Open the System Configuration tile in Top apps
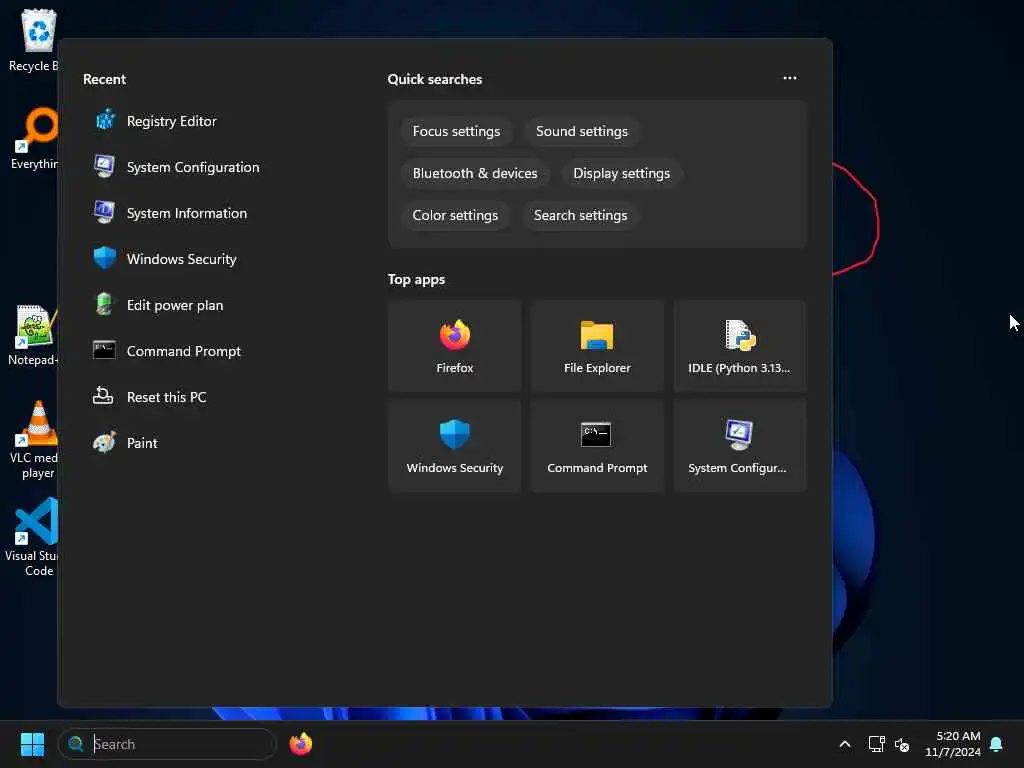The image size is (1024, 768). coord(740,446)
